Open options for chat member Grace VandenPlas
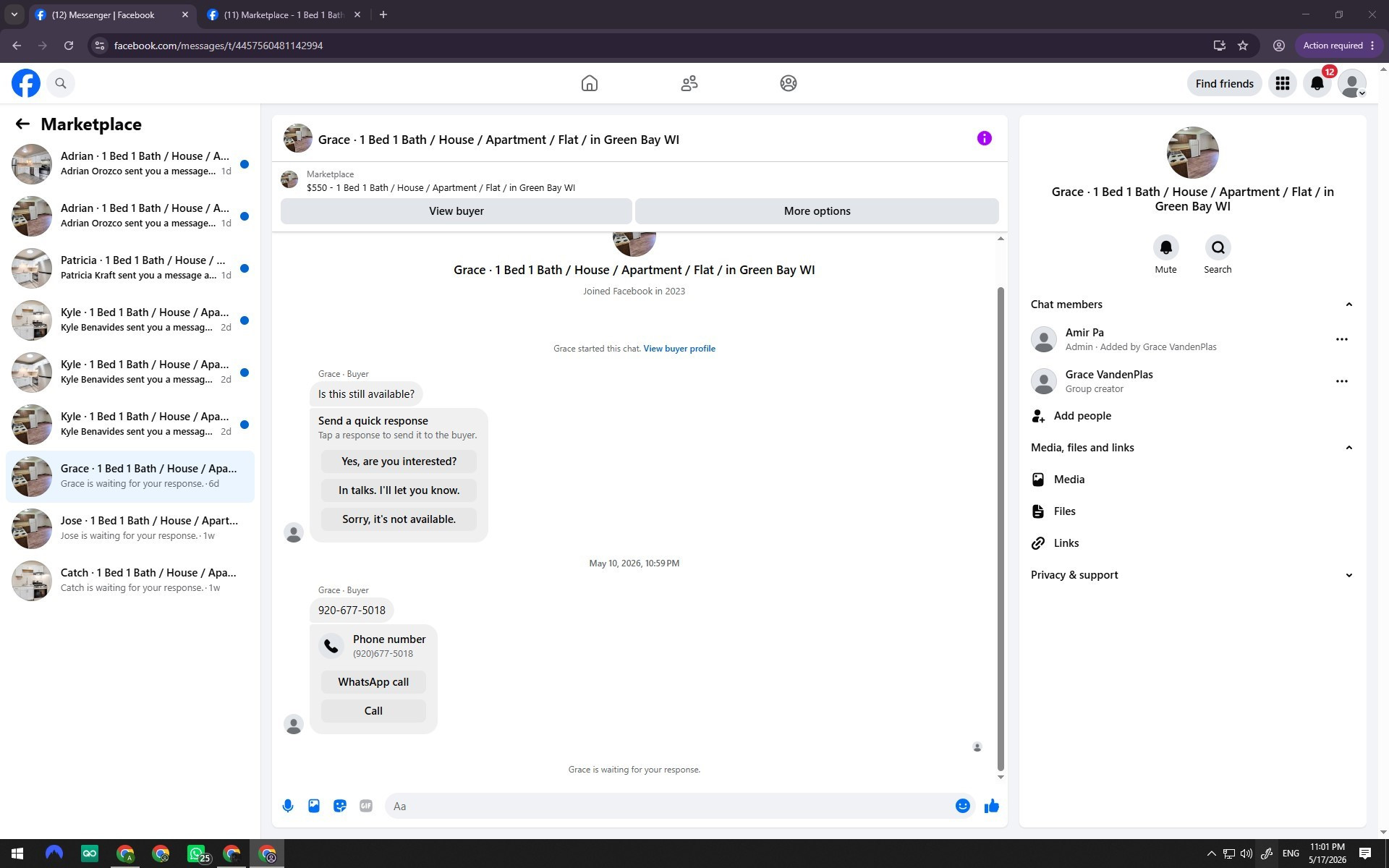Image resolution: width=1389 pixels, height=868 pixels. pyautogui.click(x=1341, y=381)
